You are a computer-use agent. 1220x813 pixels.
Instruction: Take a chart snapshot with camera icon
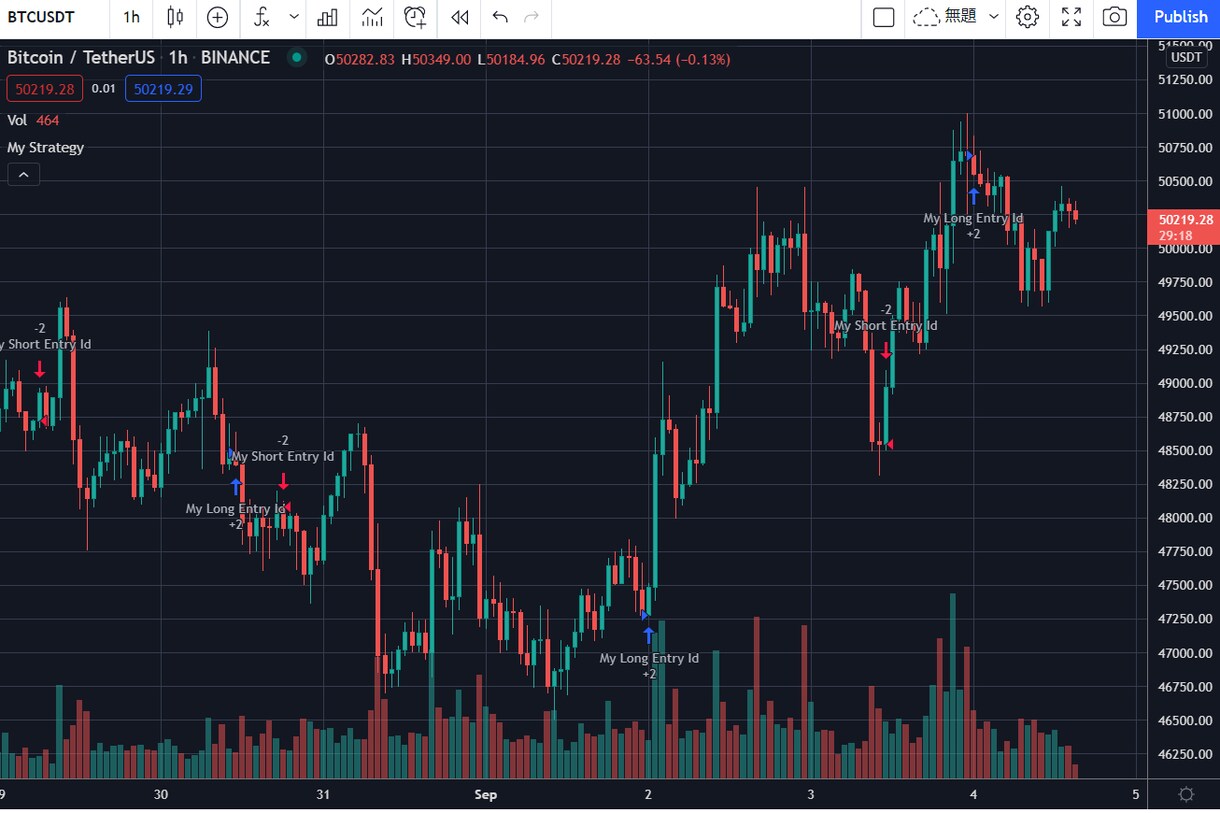[1114, 17]
